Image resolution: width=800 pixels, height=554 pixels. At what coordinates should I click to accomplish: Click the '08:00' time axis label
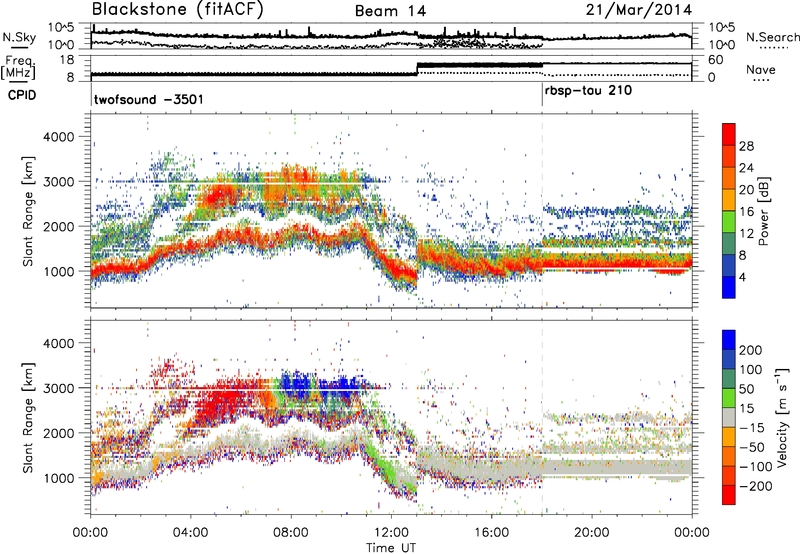pyautogui.click(x=290, y=533)
